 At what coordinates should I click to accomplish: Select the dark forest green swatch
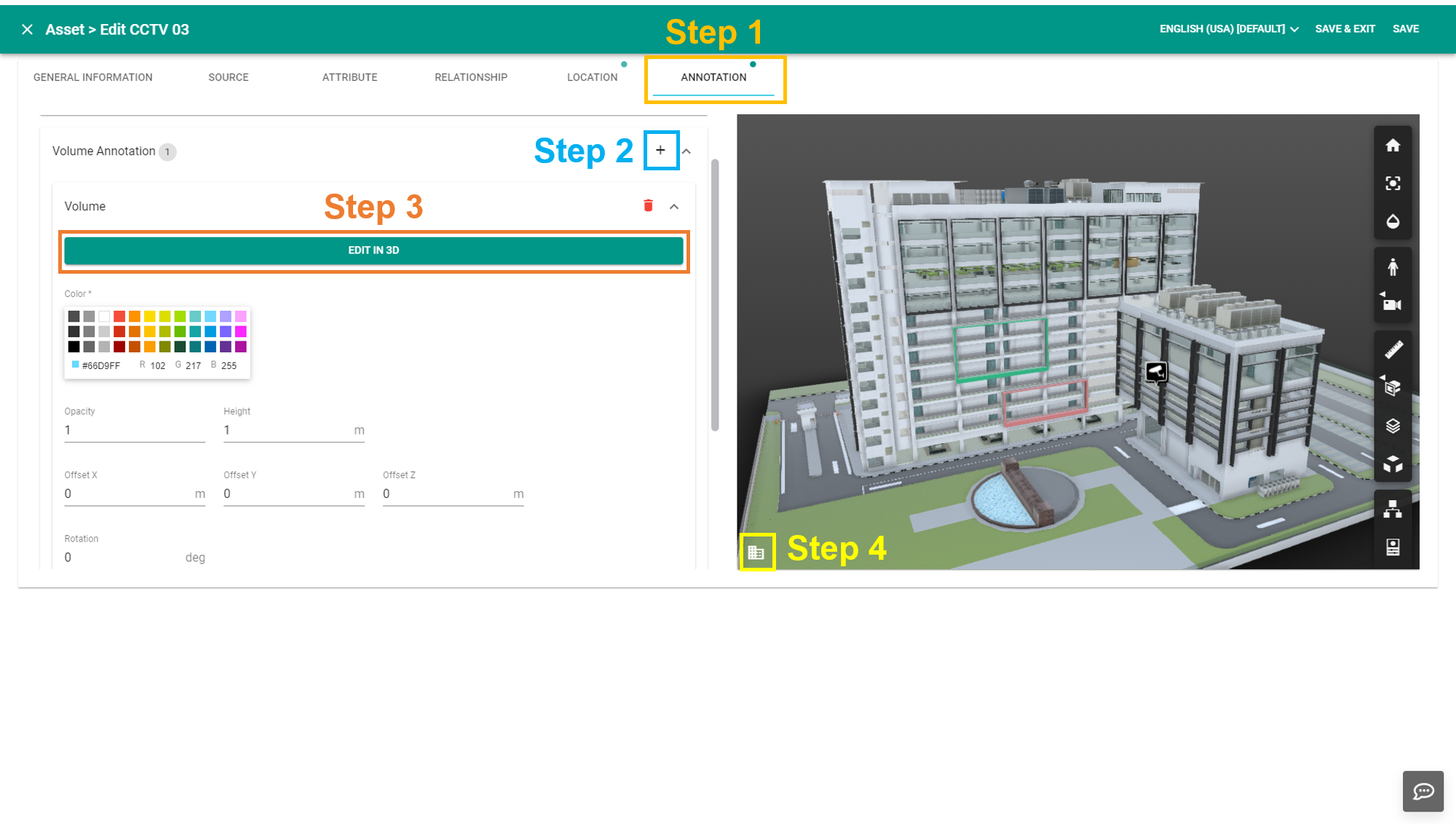[180, 346]
